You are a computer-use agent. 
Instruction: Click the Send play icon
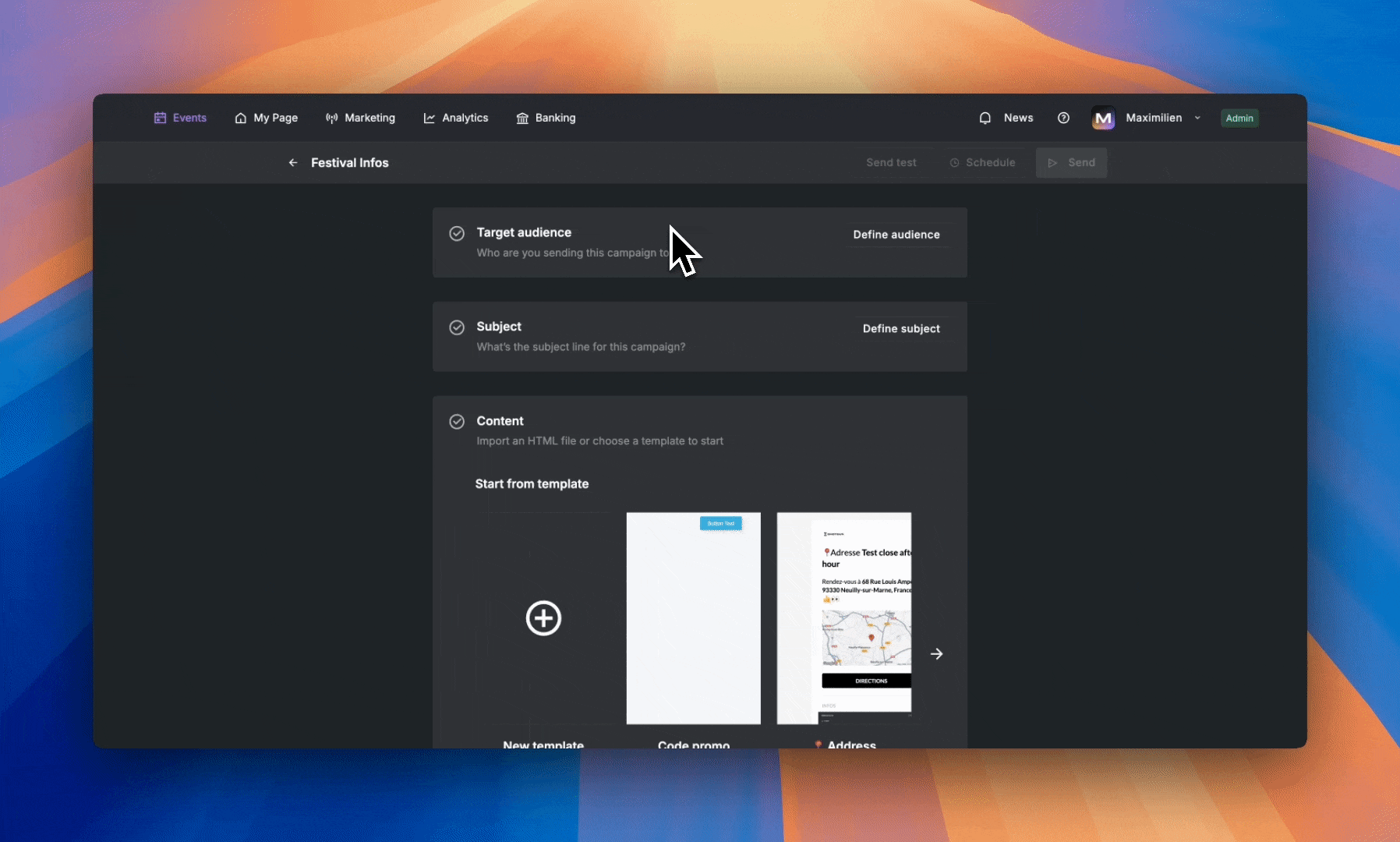pyautogui.click(x=1052, y=162)
